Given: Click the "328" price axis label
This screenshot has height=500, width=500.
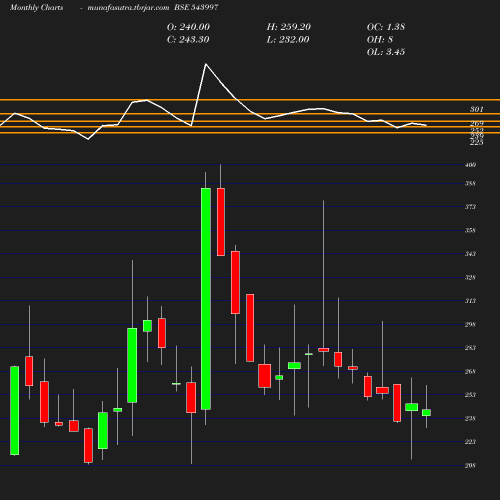Looking at the screenshot, I should coord(470,277).
